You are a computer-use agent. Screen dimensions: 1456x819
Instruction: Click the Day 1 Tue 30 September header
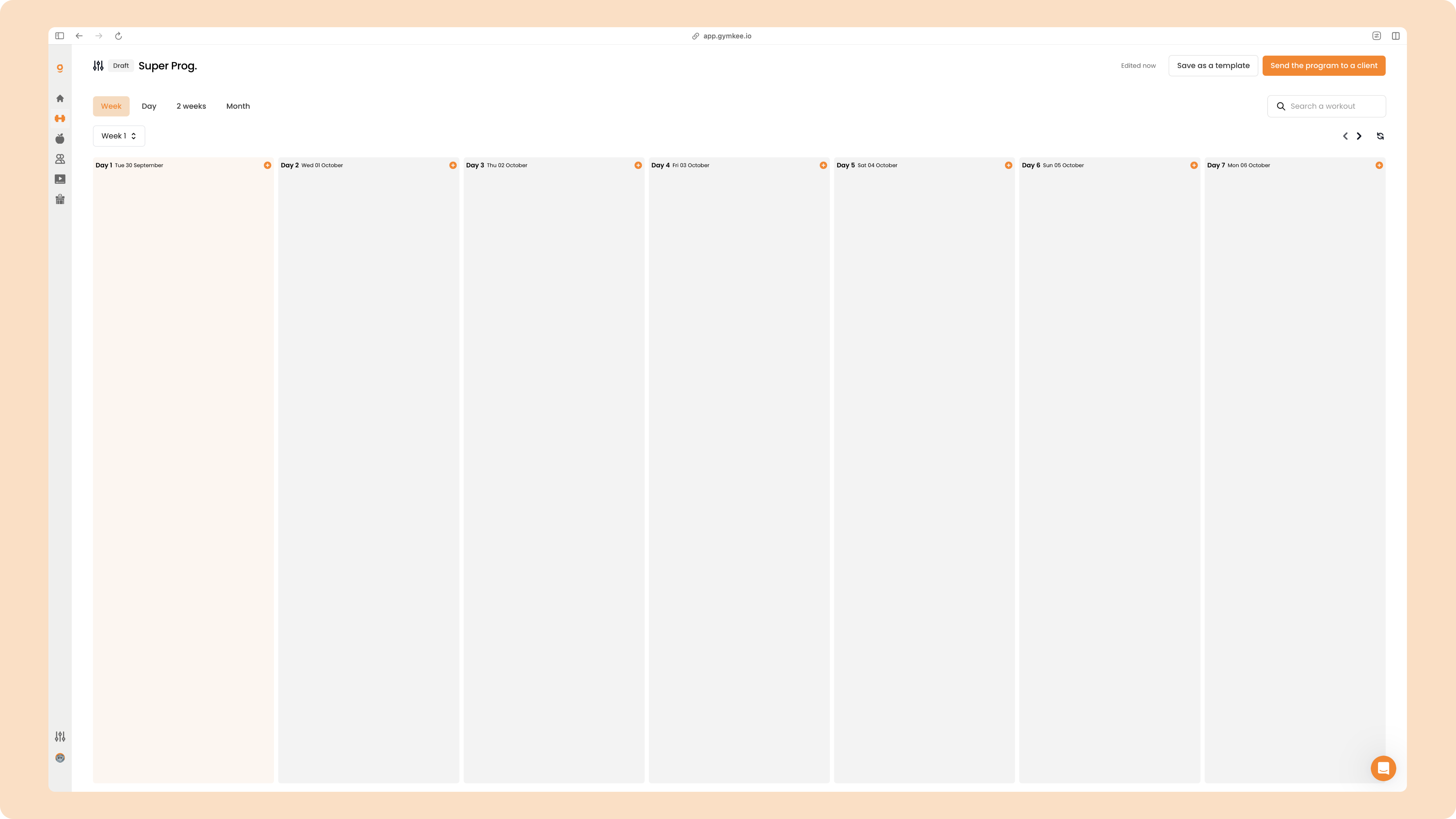click(x=129, y=165)
